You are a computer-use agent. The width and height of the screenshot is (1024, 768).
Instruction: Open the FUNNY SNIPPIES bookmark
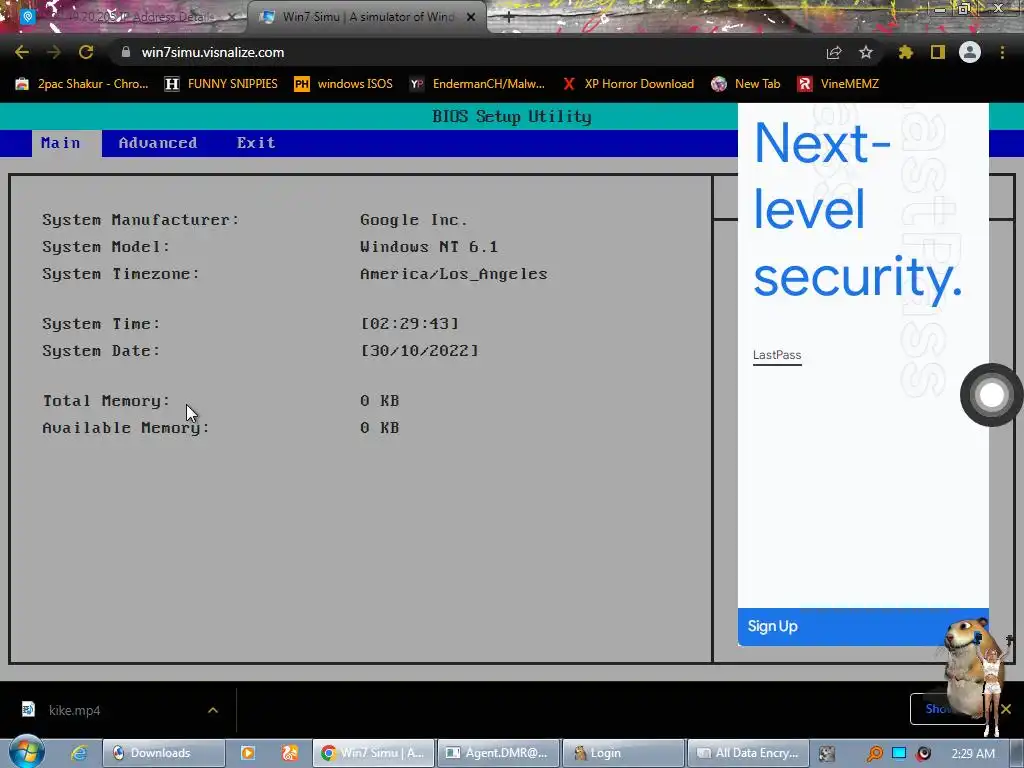click(221, 84)
